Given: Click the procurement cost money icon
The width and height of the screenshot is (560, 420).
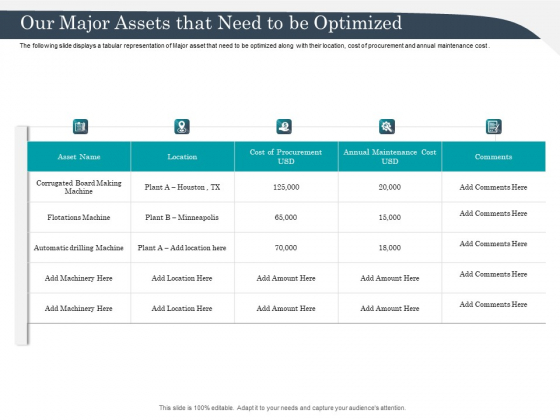Looking at the screenshot, I should (x=284, y=126).
